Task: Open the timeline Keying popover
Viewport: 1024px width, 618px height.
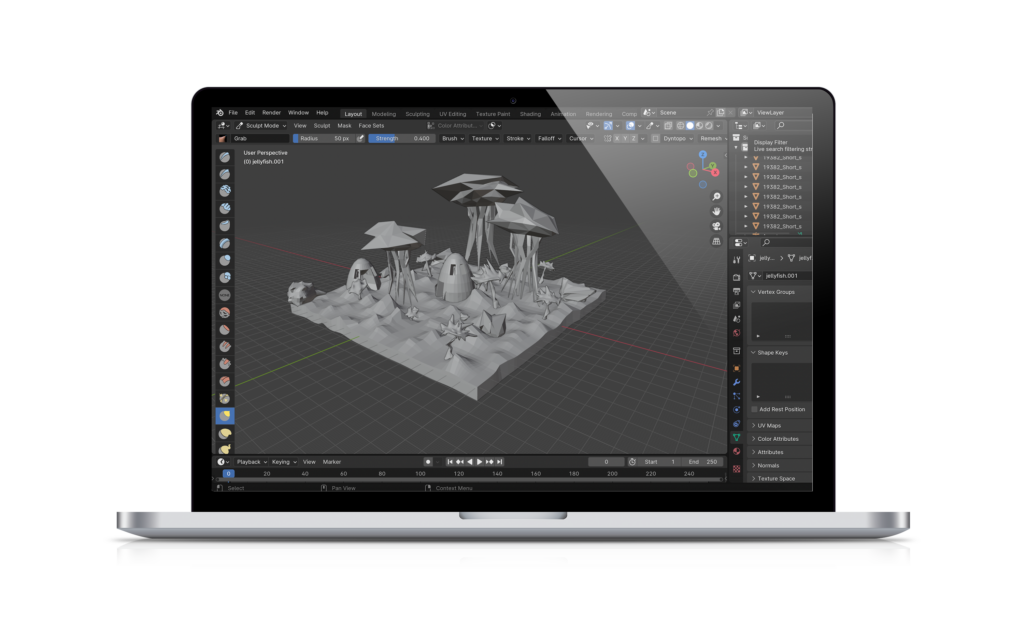Action: click(284, 462)
